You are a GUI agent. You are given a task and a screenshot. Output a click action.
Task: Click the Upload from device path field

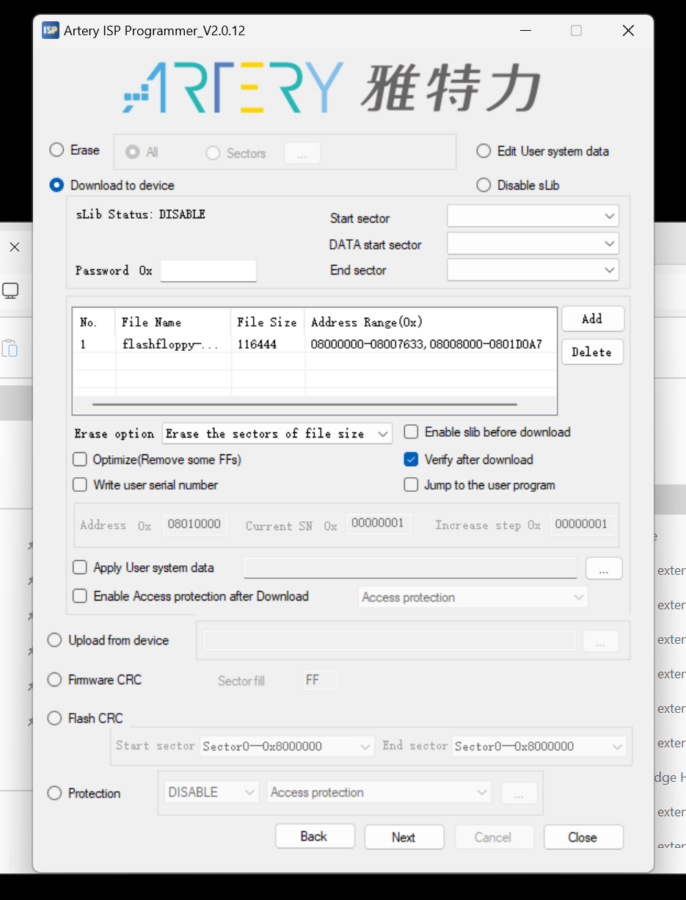point(390,641)
